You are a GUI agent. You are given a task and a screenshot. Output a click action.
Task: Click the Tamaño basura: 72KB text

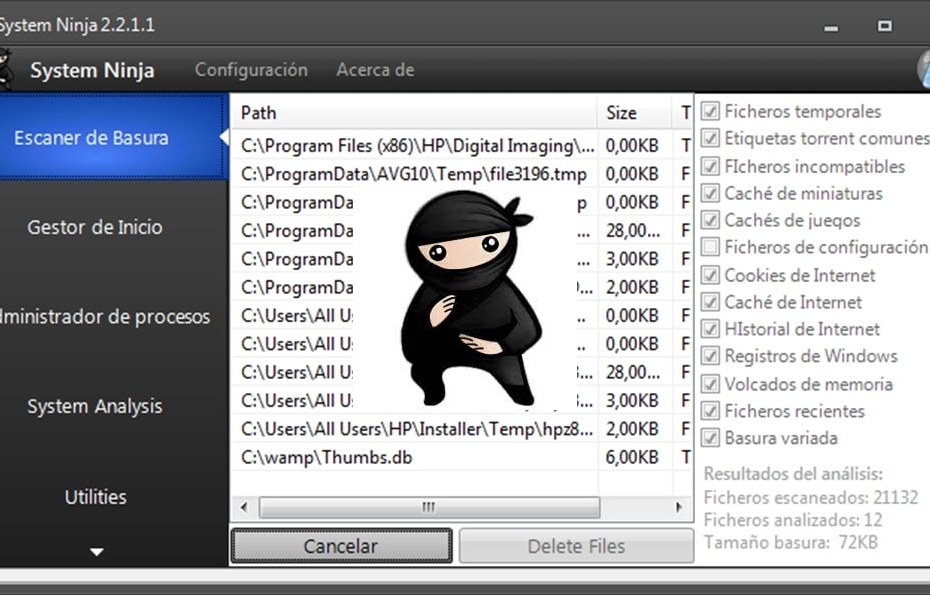pos(791,542)
